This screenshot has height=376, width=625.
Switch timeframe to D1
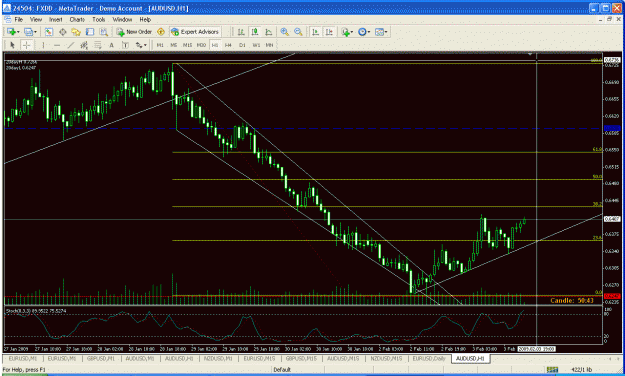pos(242,45)
